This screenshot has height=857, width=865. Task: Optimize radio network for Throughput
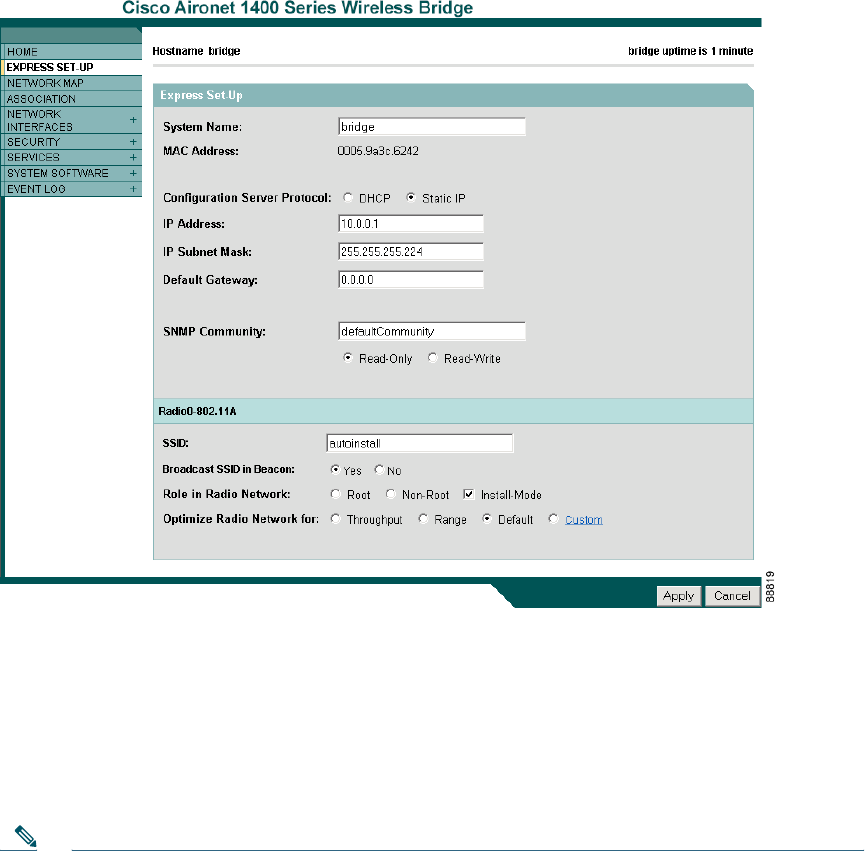click(335, 519)
